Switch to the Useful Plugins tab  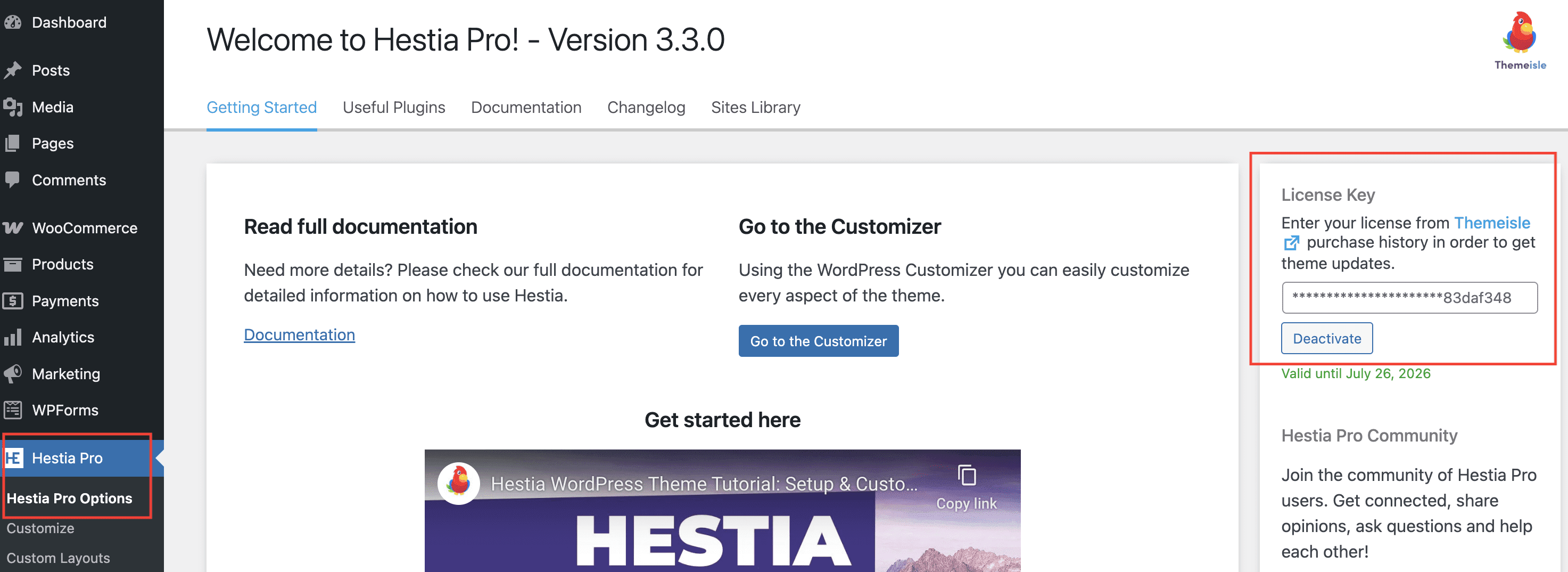[x=393, y=107]
